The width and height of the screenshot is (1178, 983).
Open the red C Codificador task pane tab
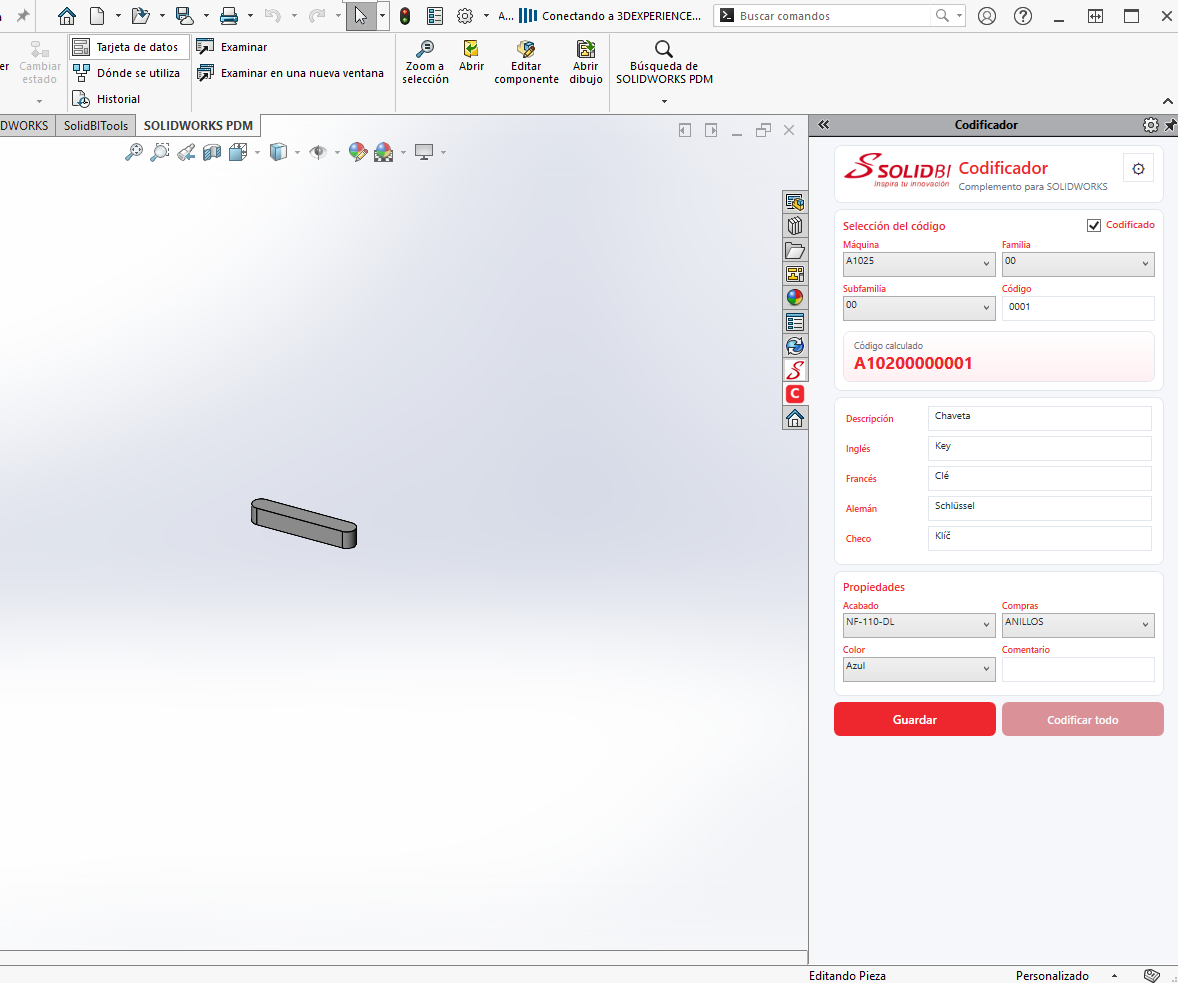tap(795, 394)
